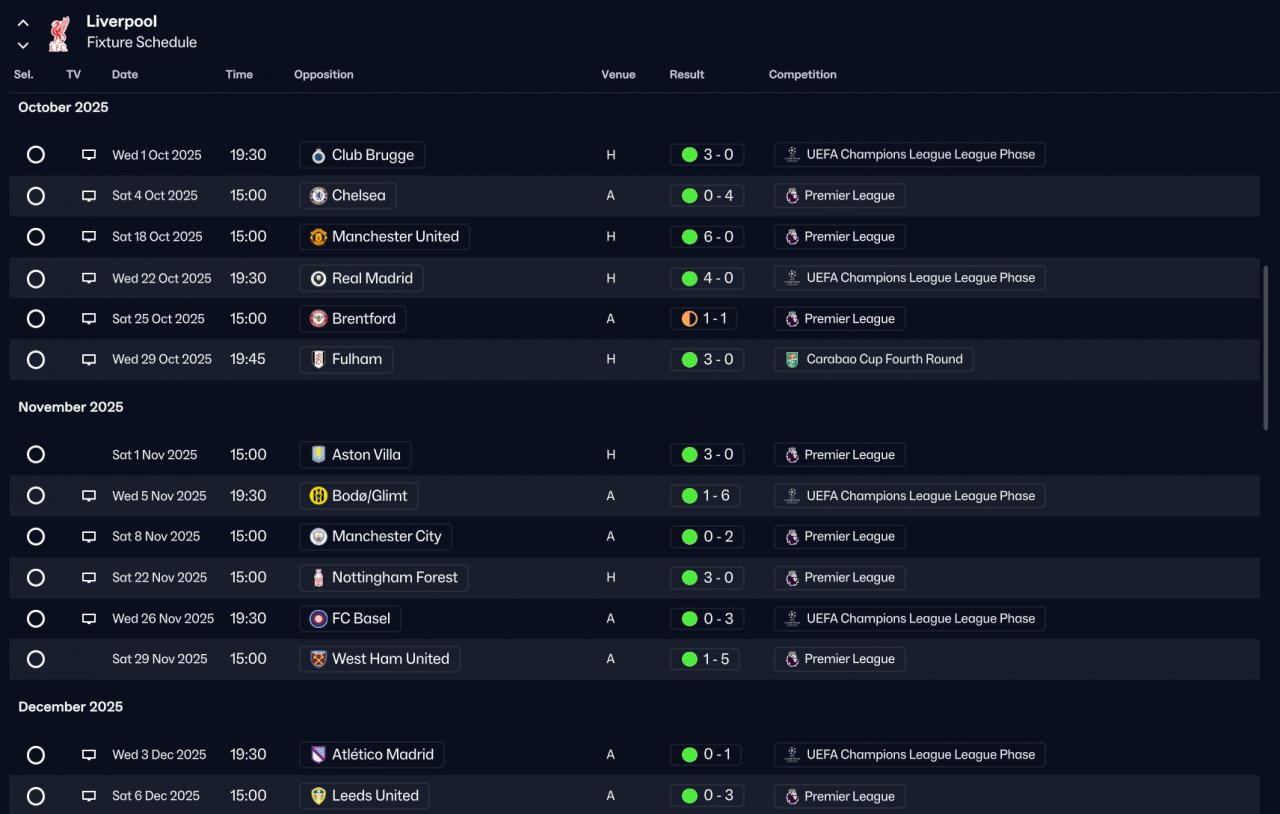Click the up chevron beside Liverpool

(x=23, y=23)
